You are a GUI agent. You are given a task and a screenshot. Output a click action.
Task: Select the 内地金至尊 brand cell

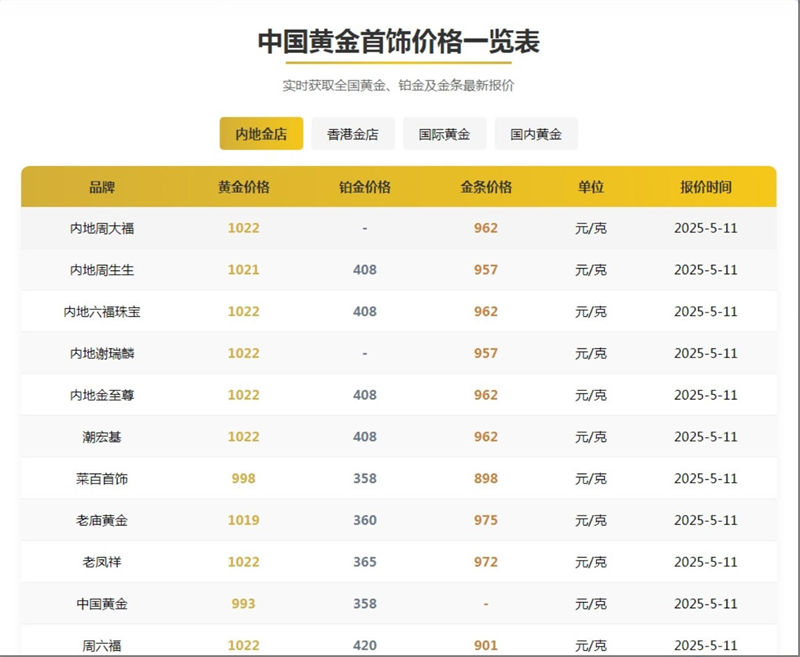(102, 395)
